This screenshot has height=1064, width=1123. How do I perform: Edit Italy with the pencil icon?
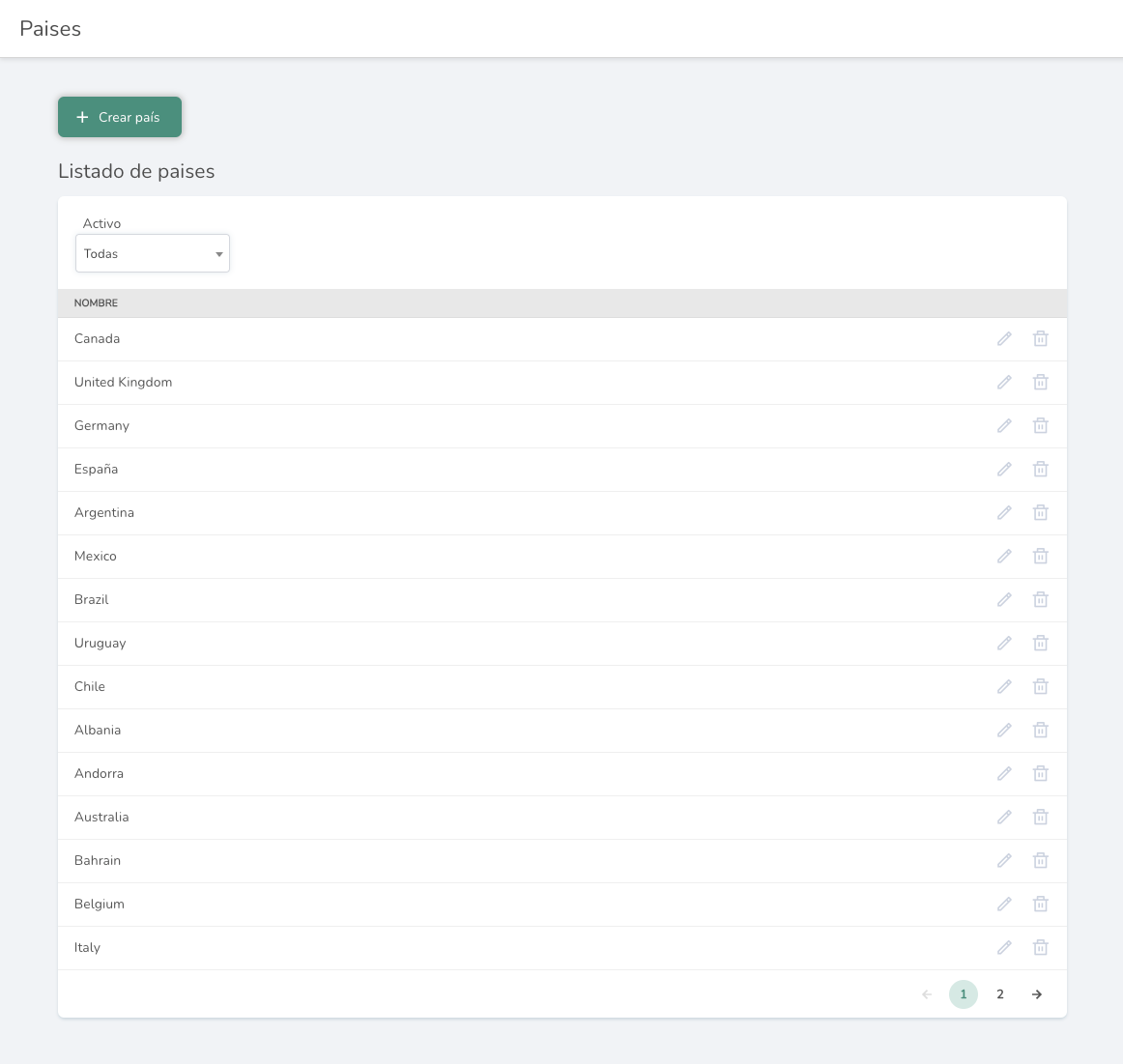pyautogui.click(x=1004, y=947)
